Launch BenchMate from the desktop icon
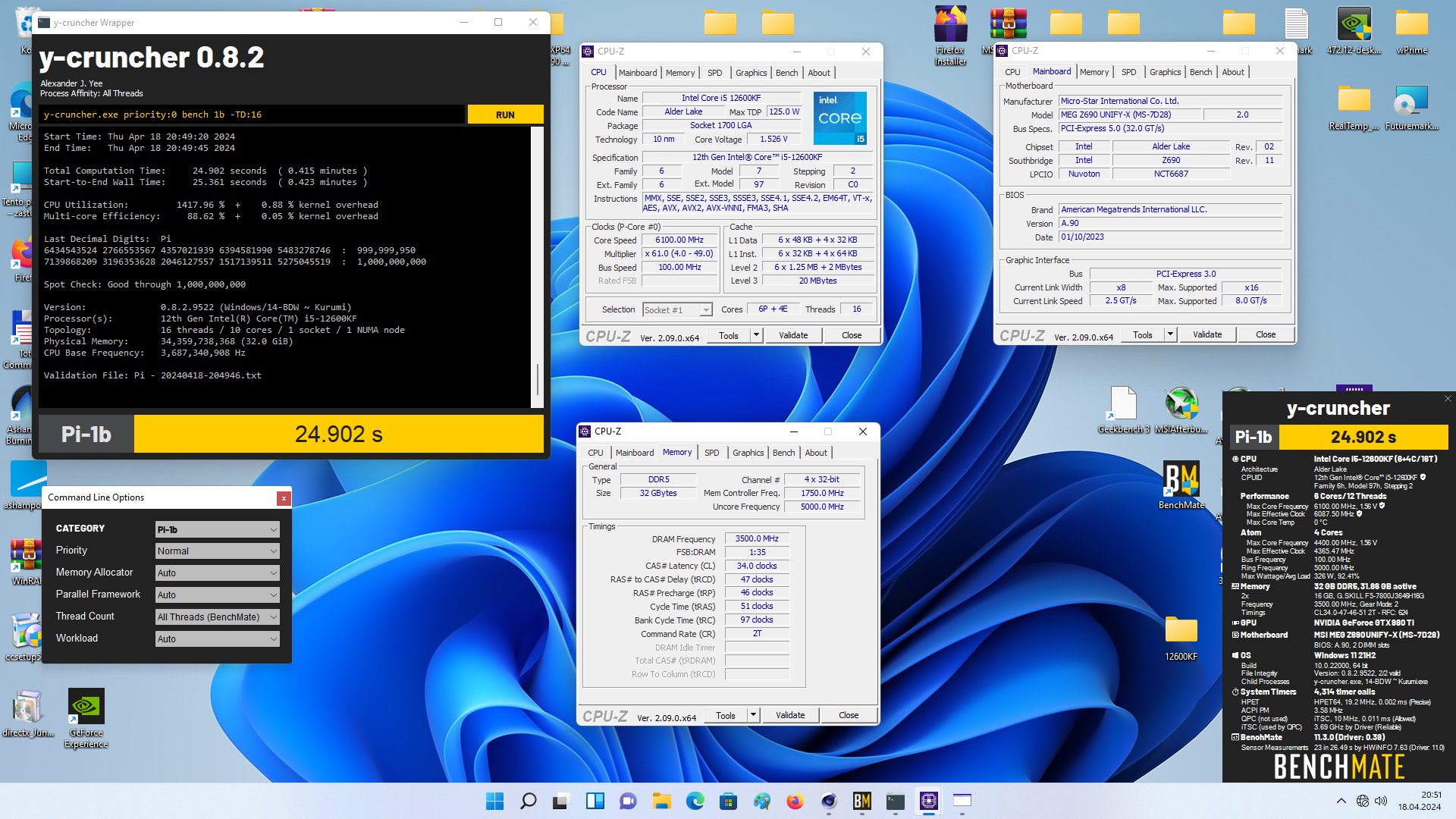The width and height of the screenshot is (1456, 819). coord(1181,485)
